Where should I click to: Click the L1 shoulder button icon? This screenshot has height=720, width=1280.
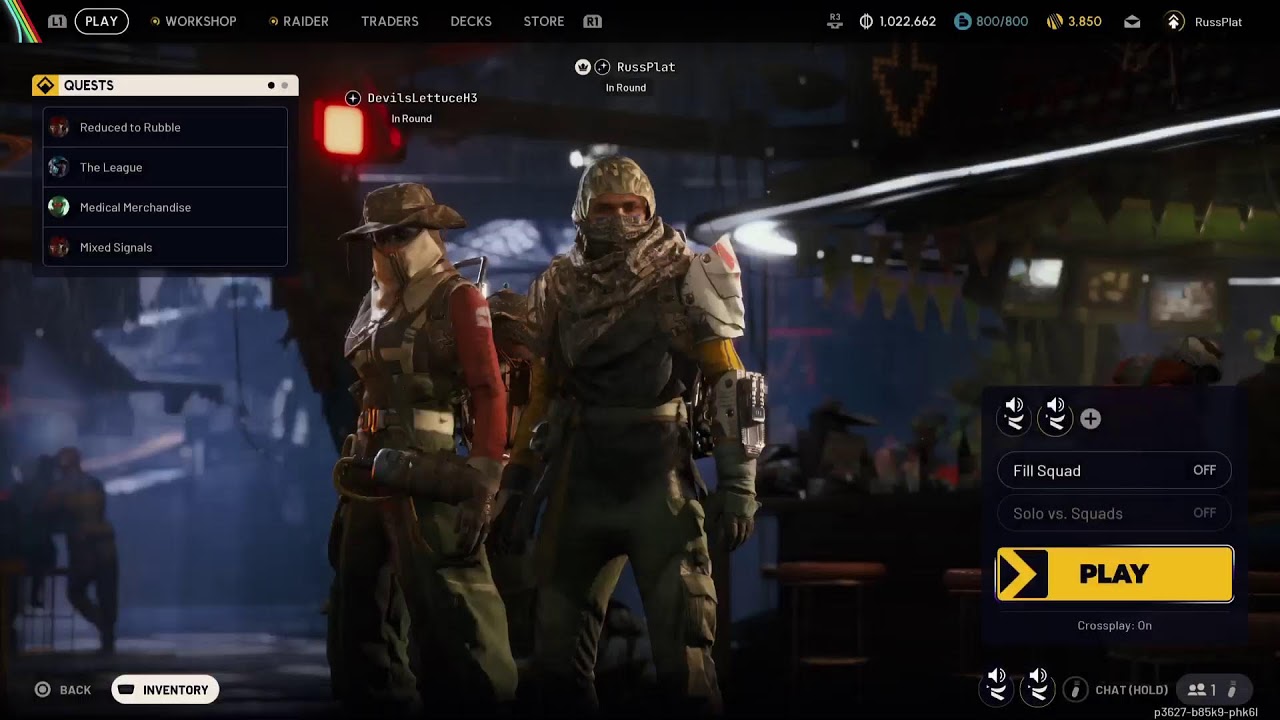pos(57,21)
